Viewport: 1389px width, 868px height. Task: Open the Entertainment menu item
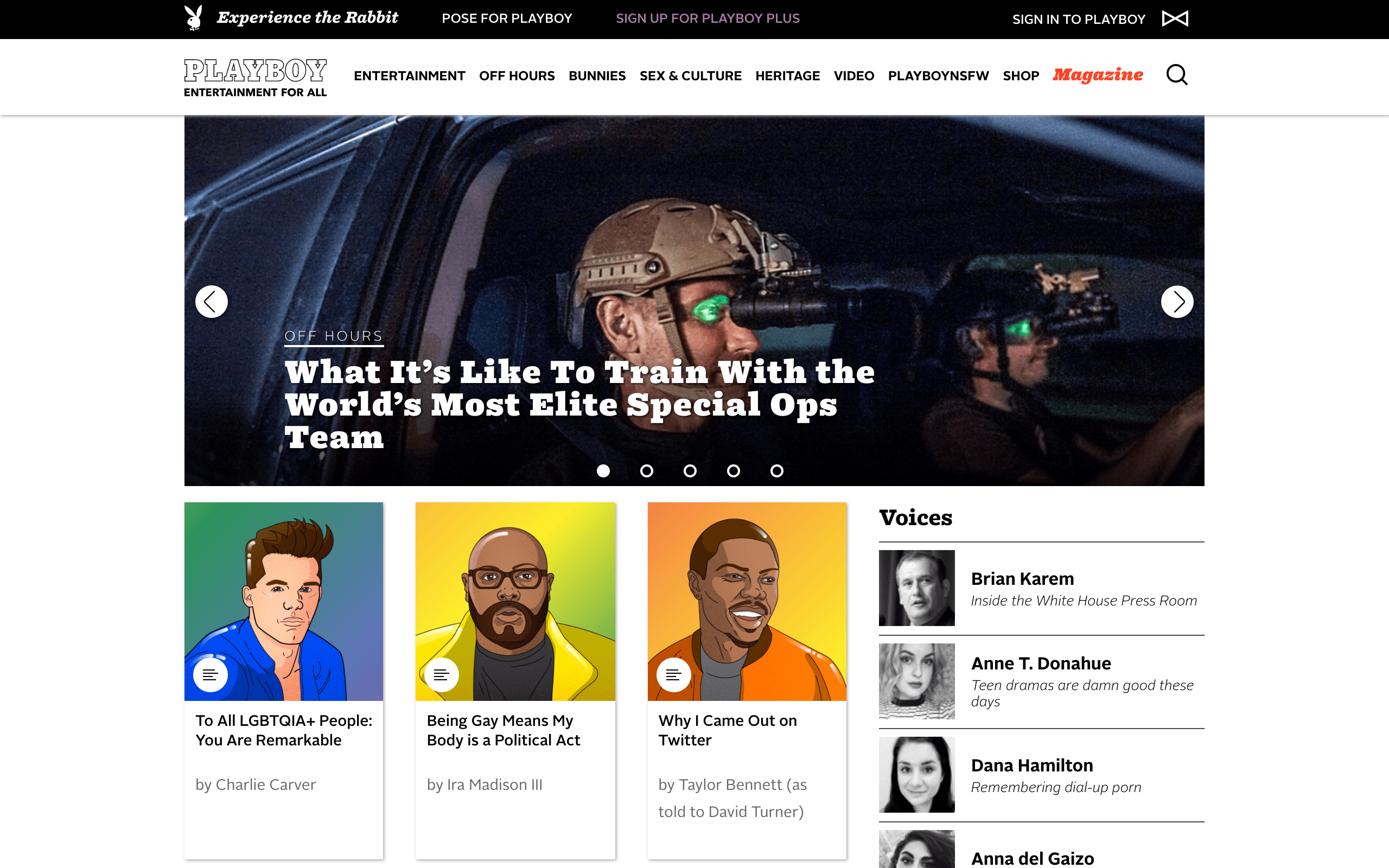click(x=409, y=76)
